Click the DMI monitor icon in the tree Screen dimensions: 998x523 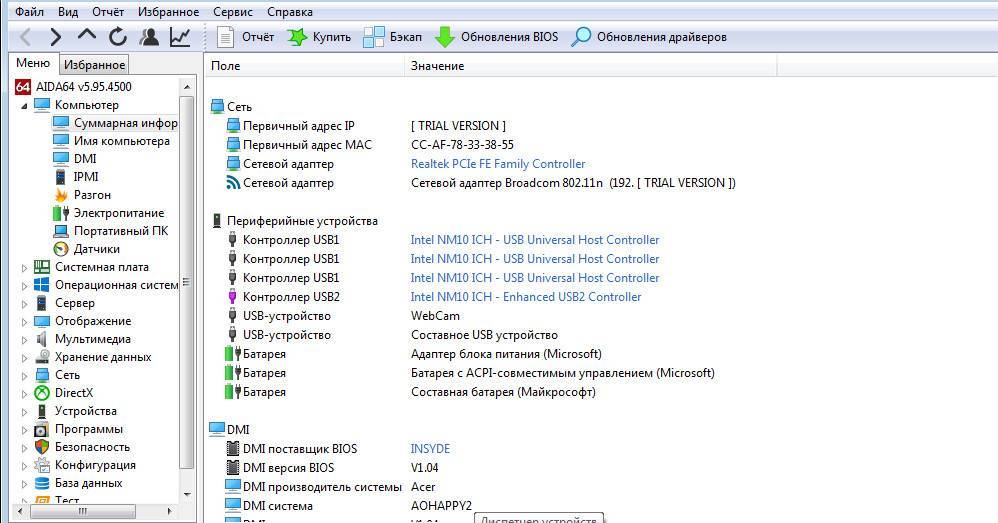point(61,158)
